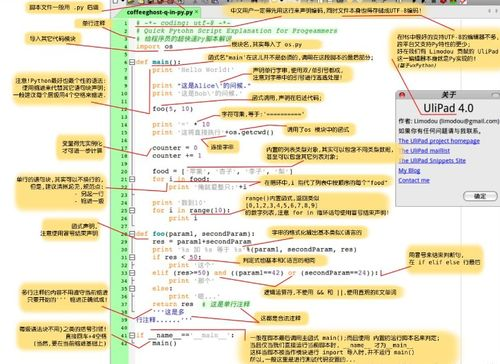The height and width of the screenshot is (364, 500).
Task: Click the '+os.getcwd()' expression
Action: (x=249, y=132)
